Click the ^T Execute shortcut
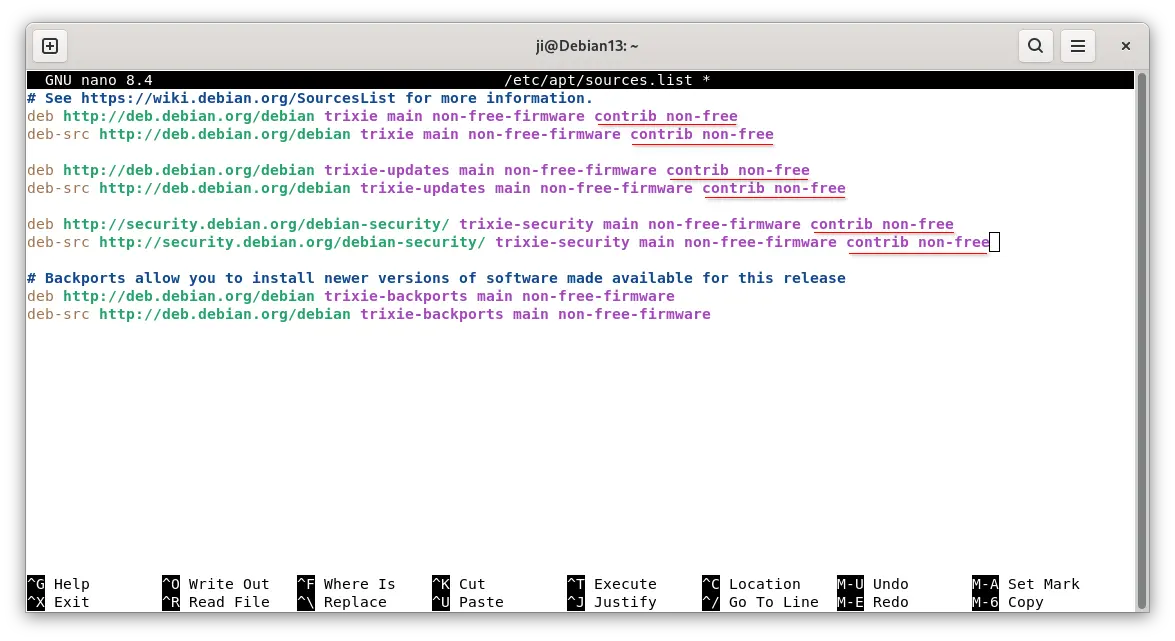The width and height of the screenshot is (1175, 641). [612, 584]
